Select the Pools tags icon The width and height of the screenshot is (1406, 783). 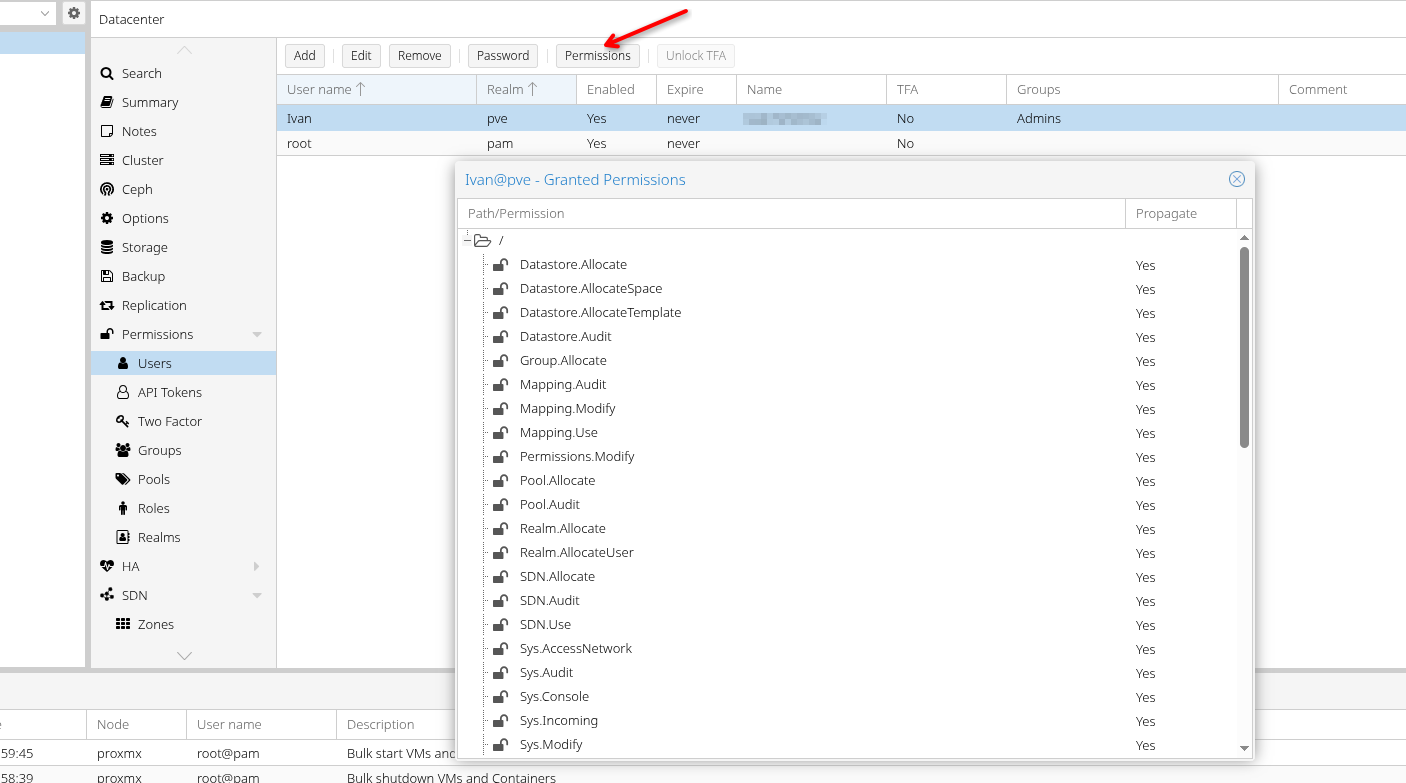(x=123, y=479)
